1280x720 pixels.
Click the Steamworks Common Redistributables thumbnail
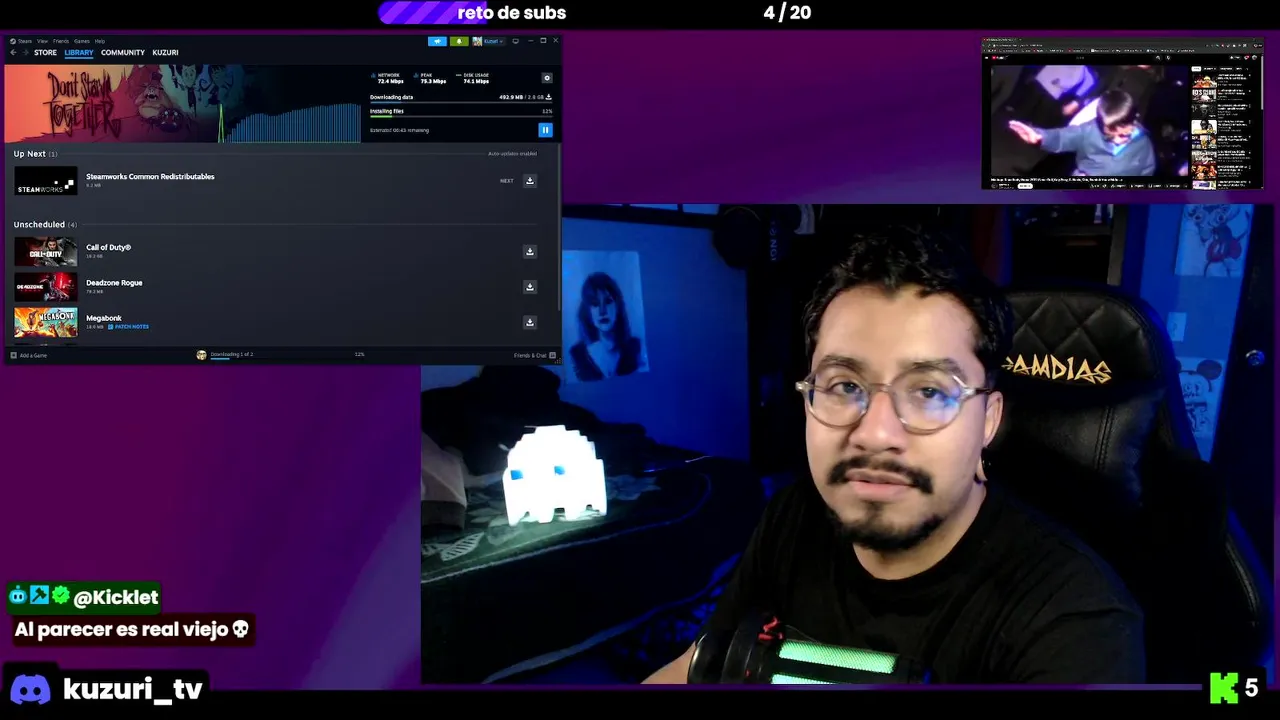45,181
